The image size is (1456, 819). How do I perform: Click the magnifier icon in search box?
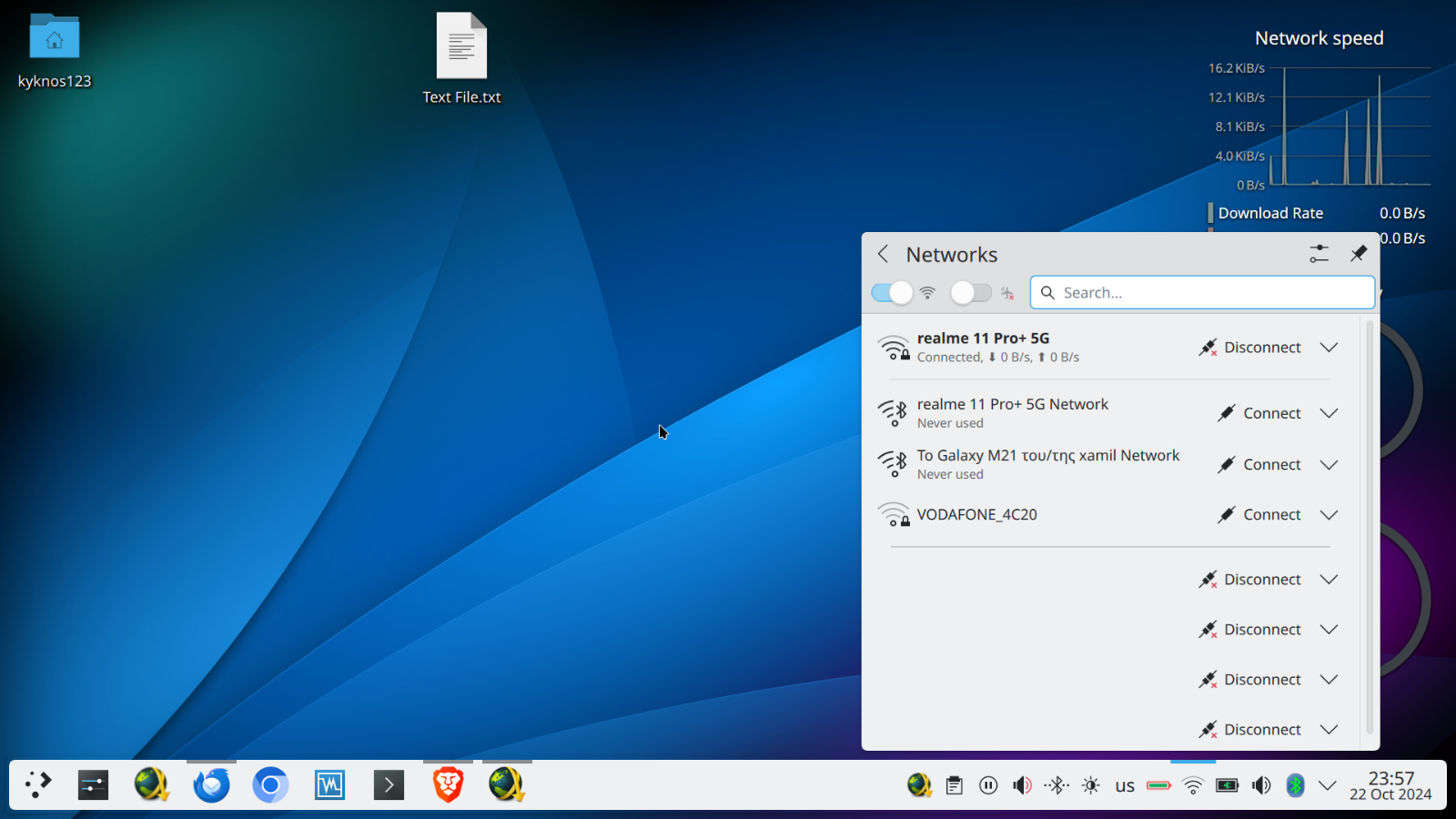coord(1047,292)
